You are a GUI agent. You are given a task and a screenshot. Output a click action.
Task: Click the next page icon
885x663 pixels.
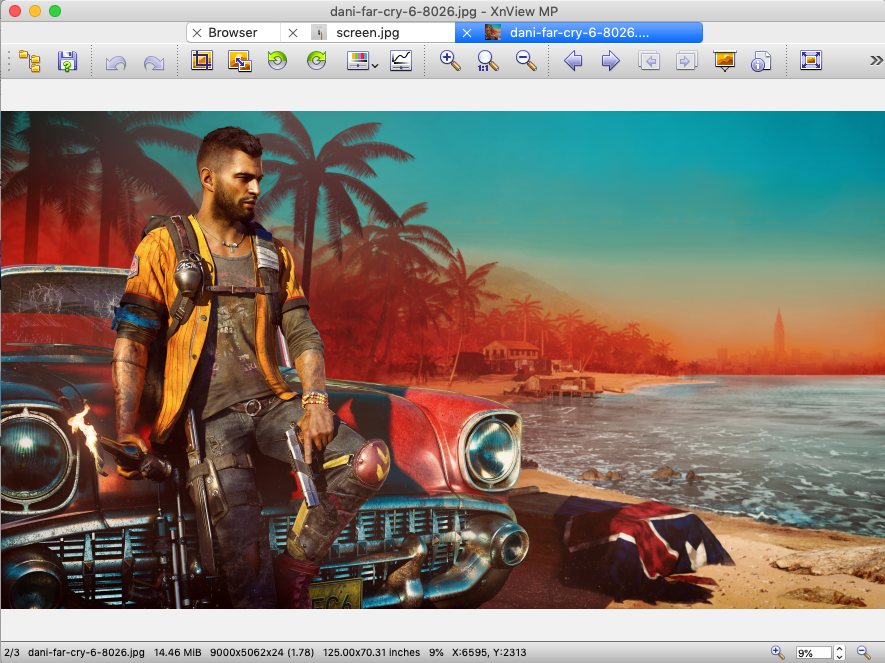tap(686, 60)
